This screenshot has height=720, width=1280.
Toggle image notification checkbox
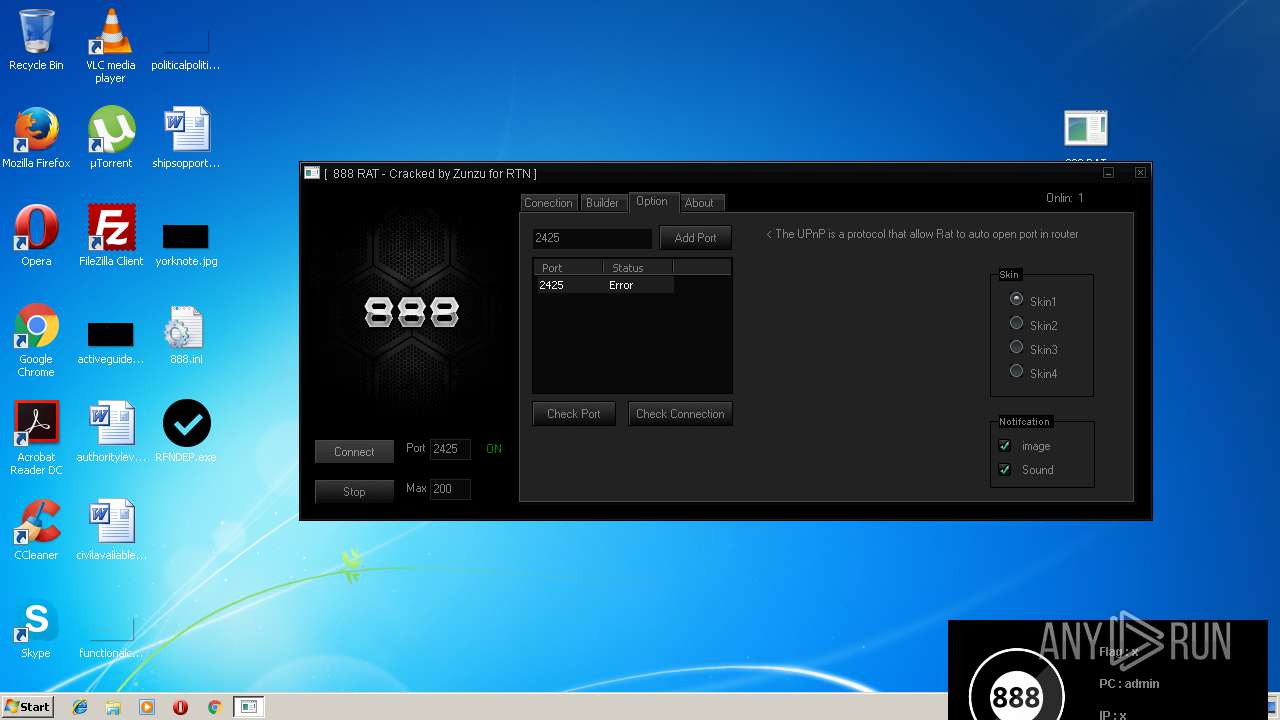click(1005, 446)
